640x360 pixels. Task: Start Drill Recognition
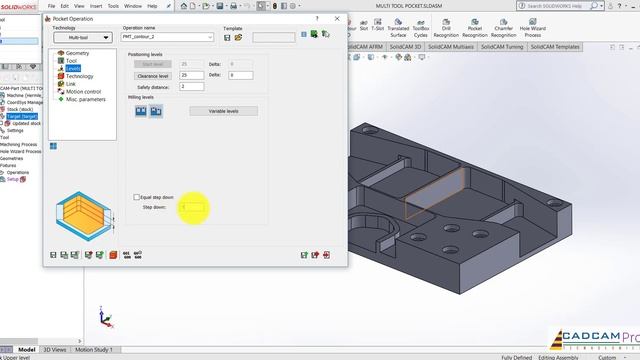coord(446,28)
